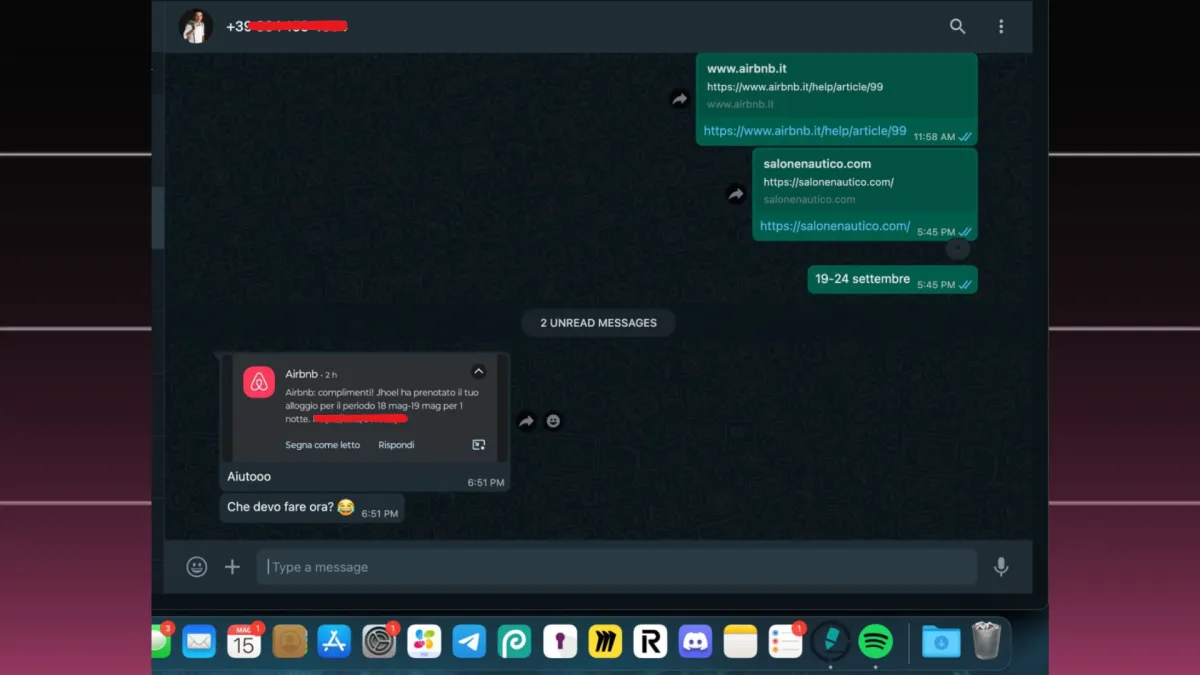
Task: Open the three-dot chat menu
Action: pos(1001,27)
